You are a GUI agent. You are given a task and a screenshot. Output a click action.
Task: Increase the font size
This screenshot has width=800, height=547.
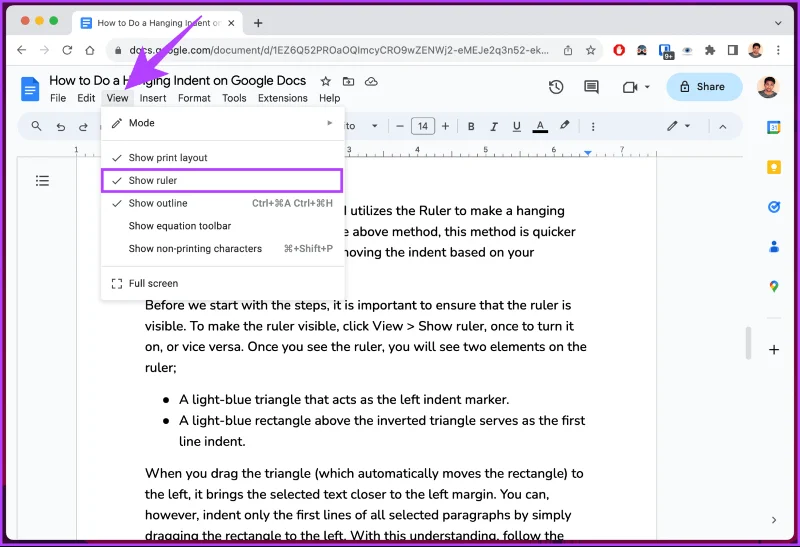[445, 126]
